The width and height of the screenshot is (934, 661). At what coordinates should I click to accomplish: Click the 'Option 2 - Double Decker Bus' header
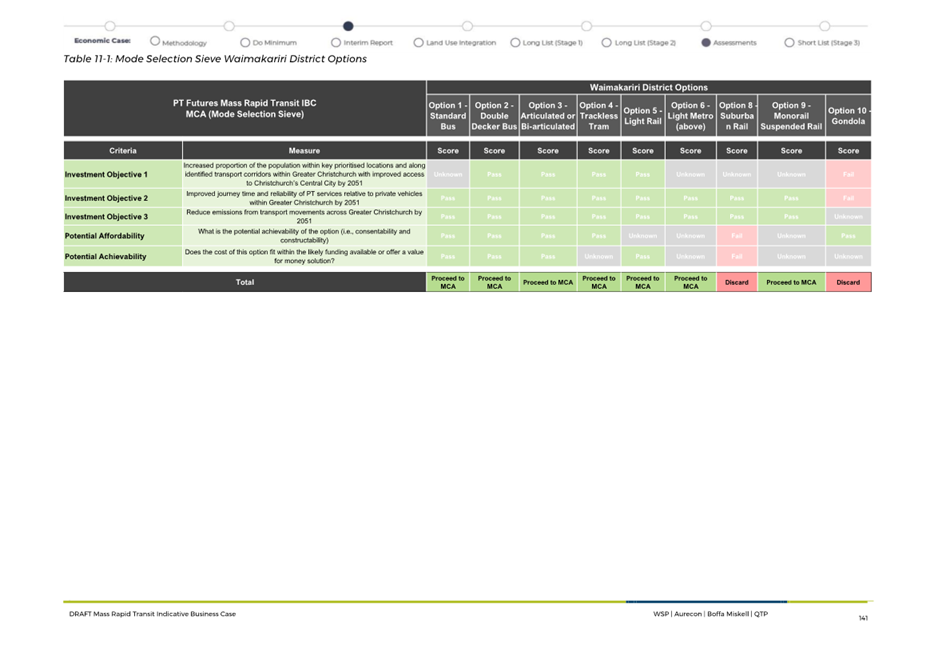click(494, 116)
